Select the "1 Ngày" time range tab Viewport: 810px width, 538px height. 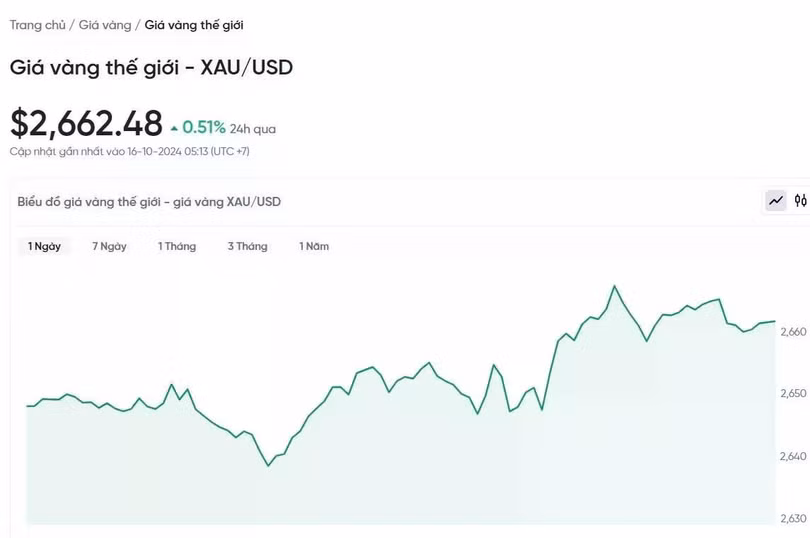coord(45,246)
